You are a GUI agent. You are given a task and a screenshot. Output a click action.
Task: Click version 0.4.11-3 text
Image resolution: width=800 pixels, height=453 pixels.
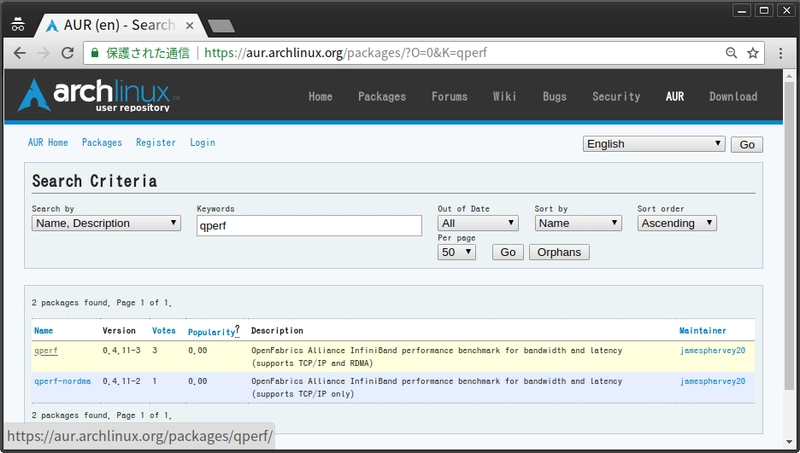point(121,350)
